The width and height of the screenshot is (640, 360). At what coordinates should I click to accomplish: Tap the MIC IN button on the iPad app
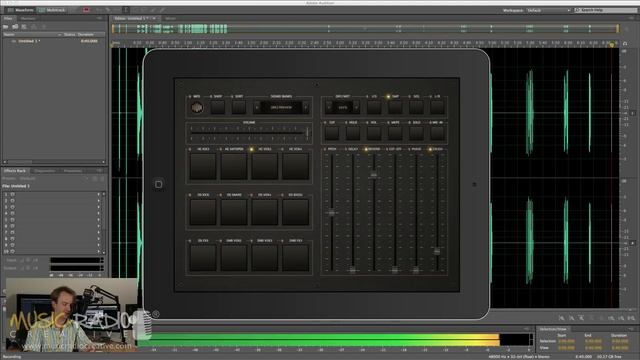click(437, 133)
